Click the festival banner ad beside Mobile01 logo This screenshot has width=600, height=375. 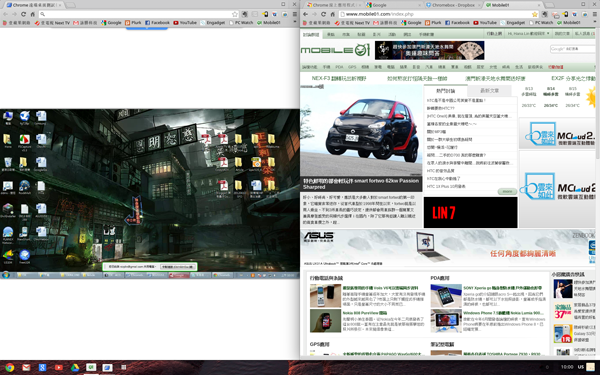coord(429,50)
